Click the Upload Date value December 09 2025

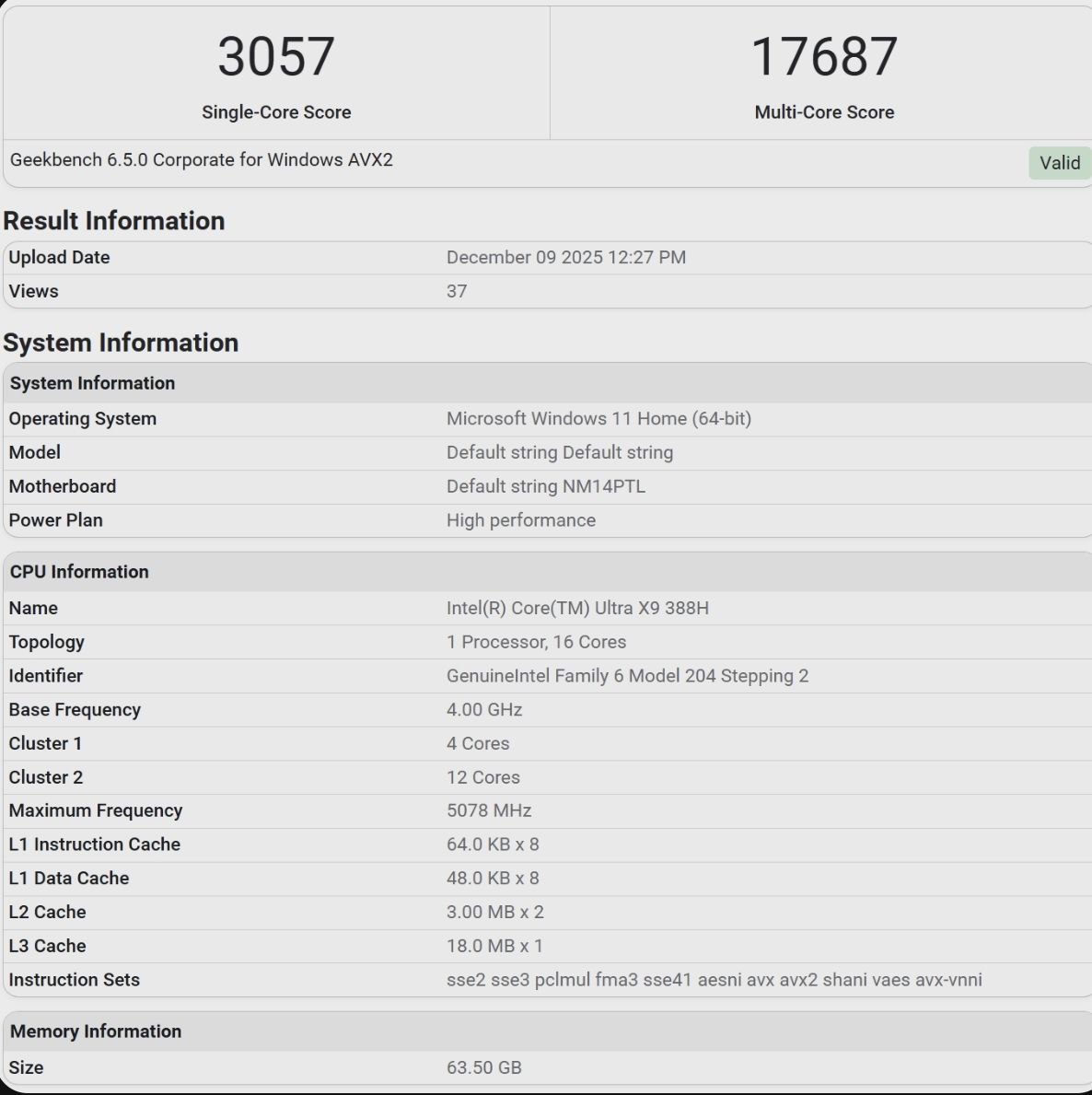click(565, 258)
